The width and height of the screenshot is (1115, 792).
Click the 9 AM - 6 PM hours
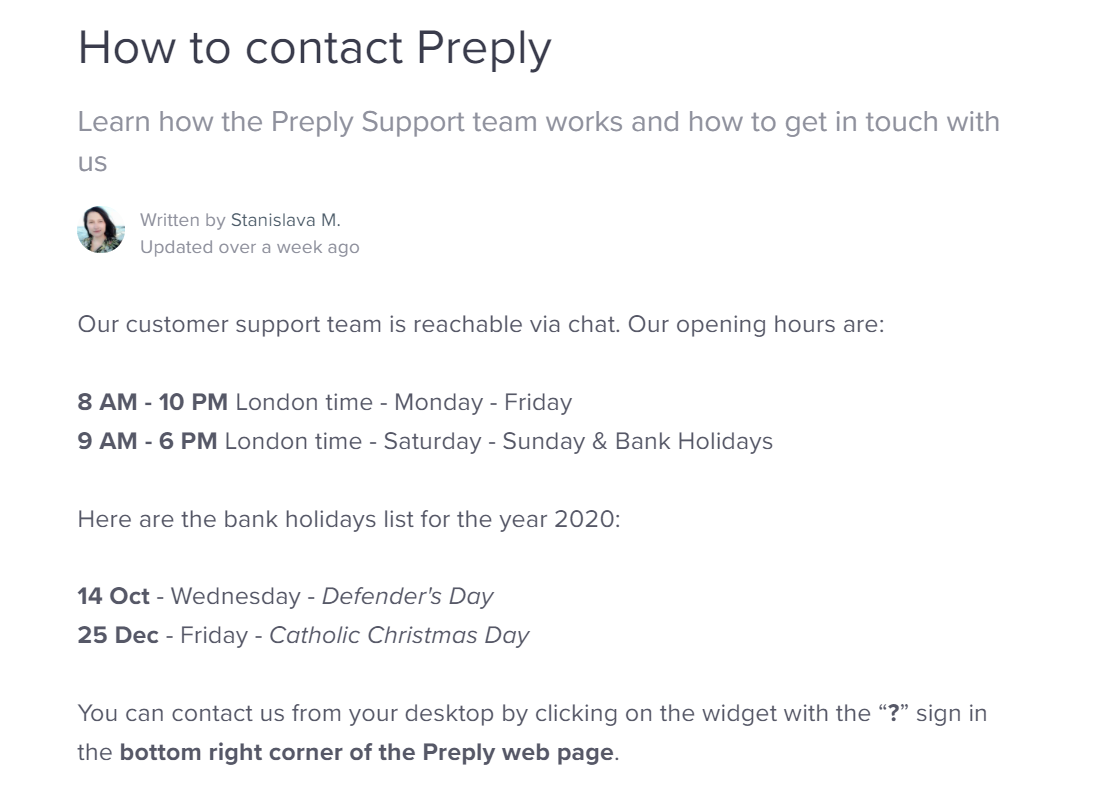147,442
